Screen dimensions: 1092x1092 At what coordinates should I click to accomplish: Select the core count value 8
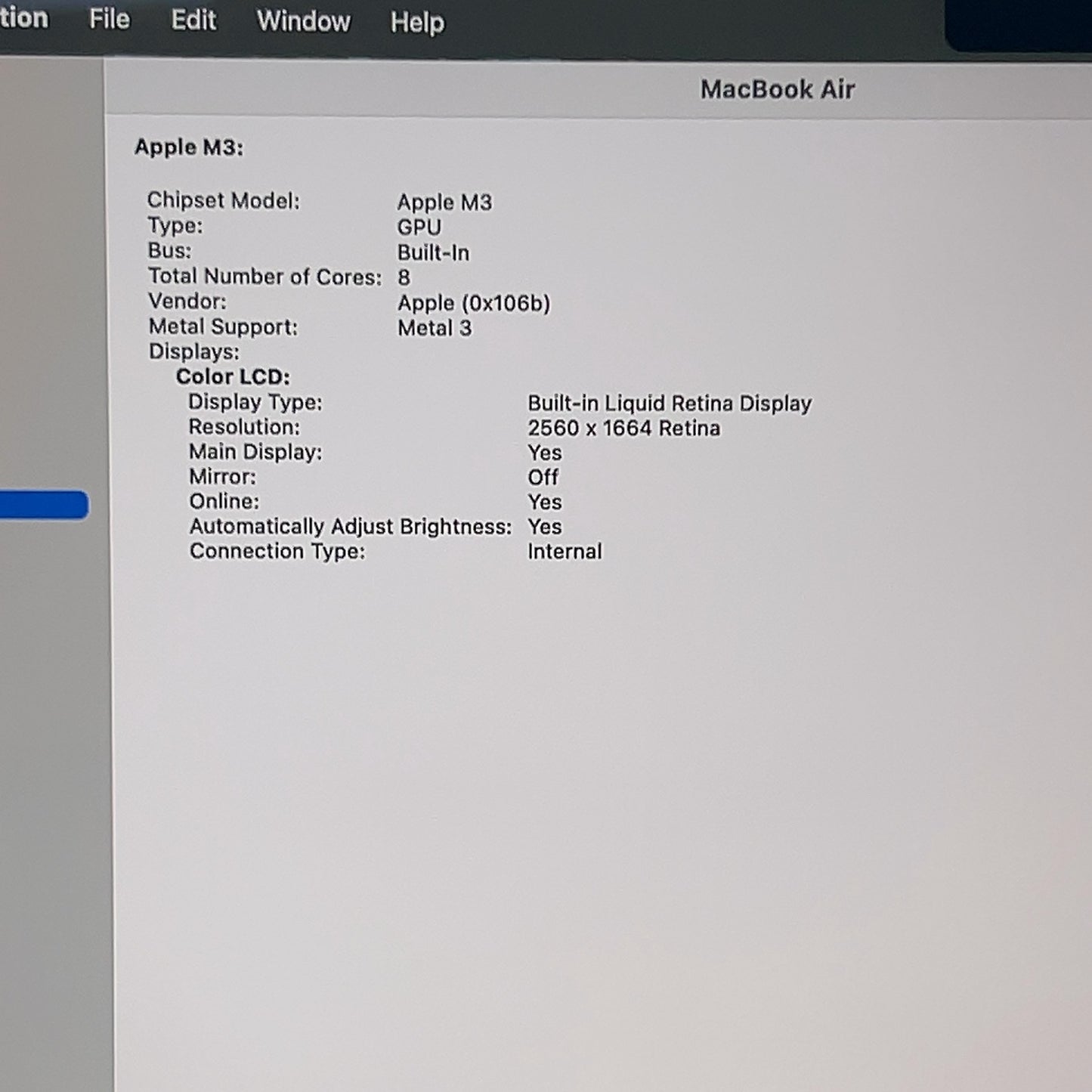click(404, 277)
